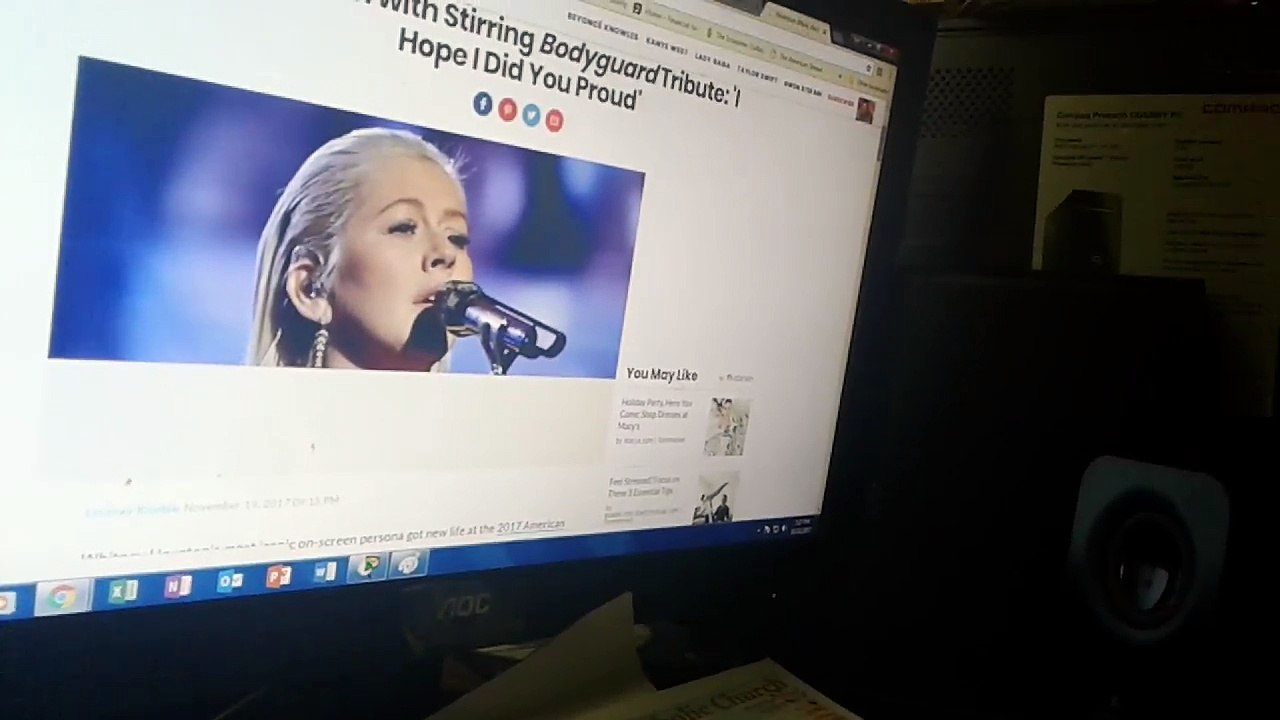Open Word from the taskbar
Screen dimensions: 1280x720
(x=325, y=571)
